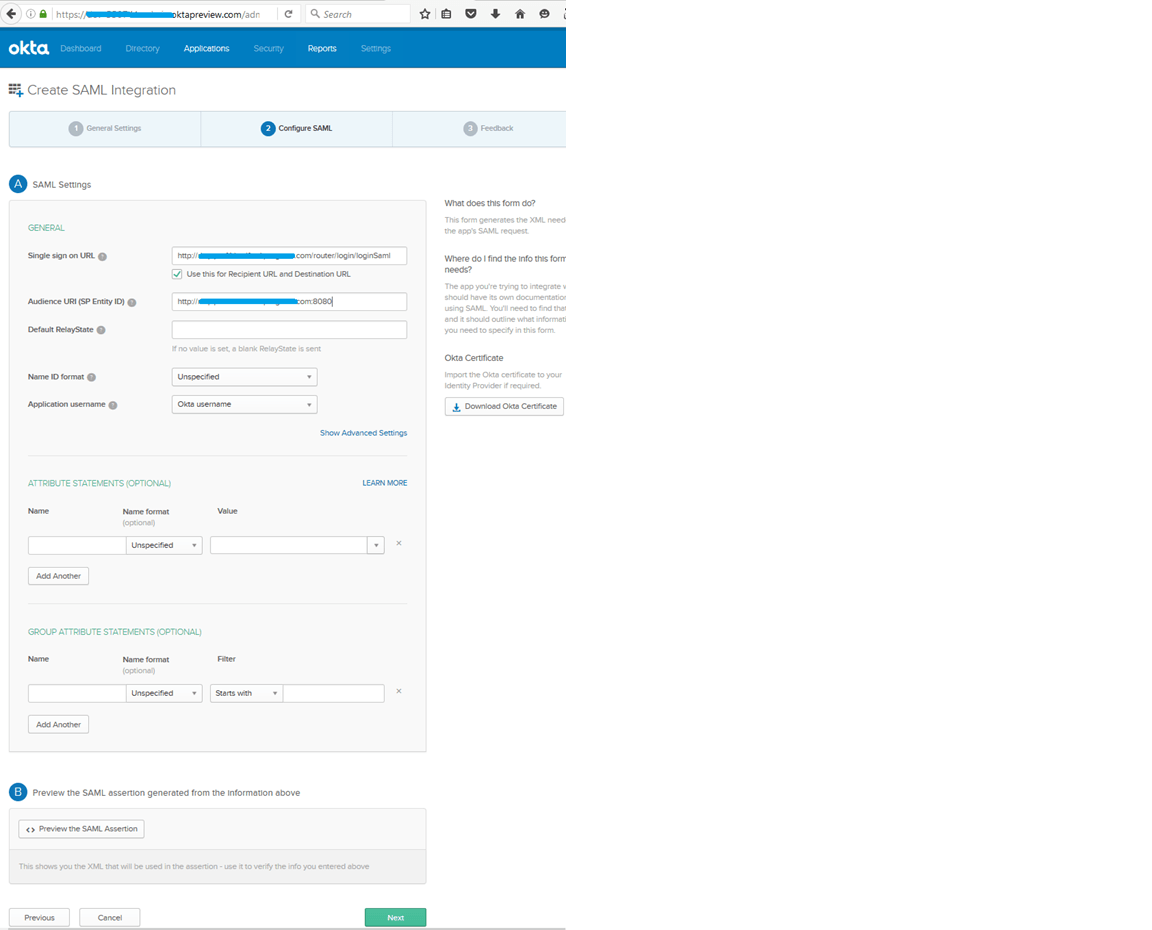Open group attribute Name format dropdown
Viewport: 1152px width, 930px height.
164,693
